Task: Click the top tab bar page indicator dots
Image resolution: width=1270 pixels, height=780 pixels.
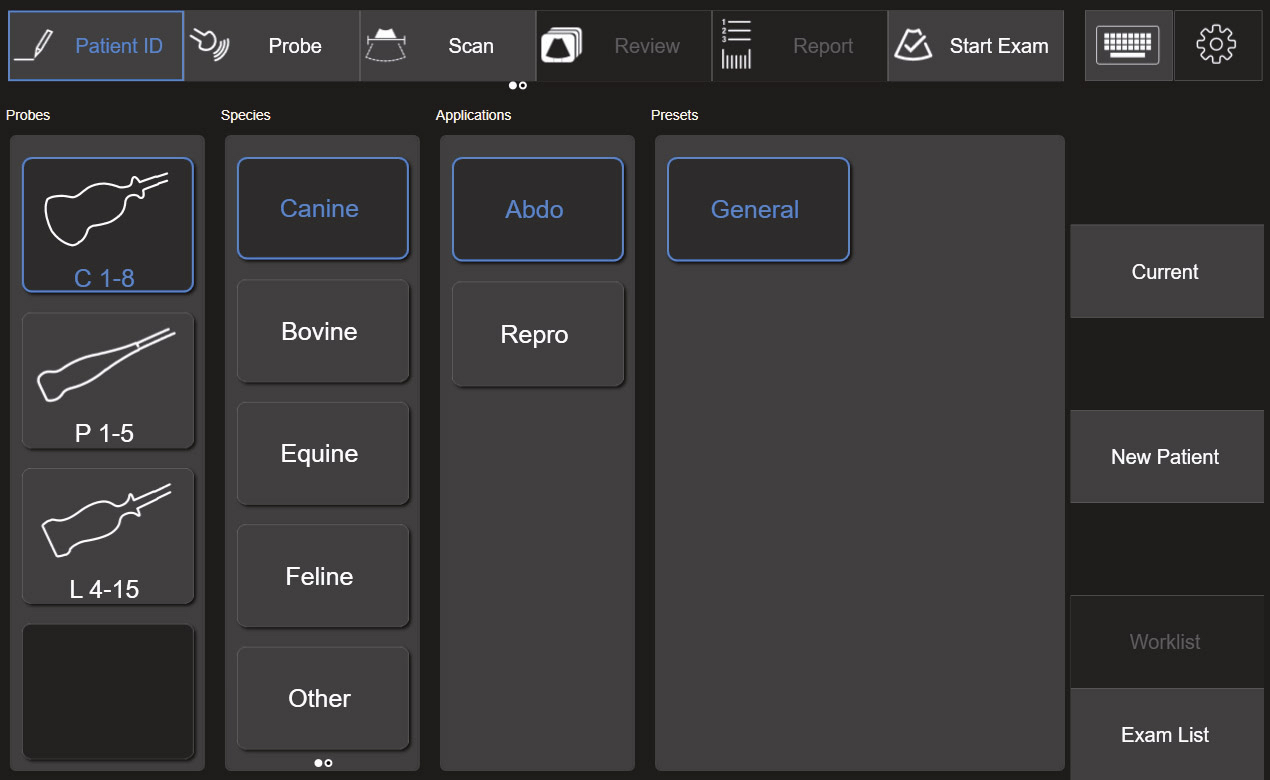Action: pyautogui.click(x=518, y=86)
